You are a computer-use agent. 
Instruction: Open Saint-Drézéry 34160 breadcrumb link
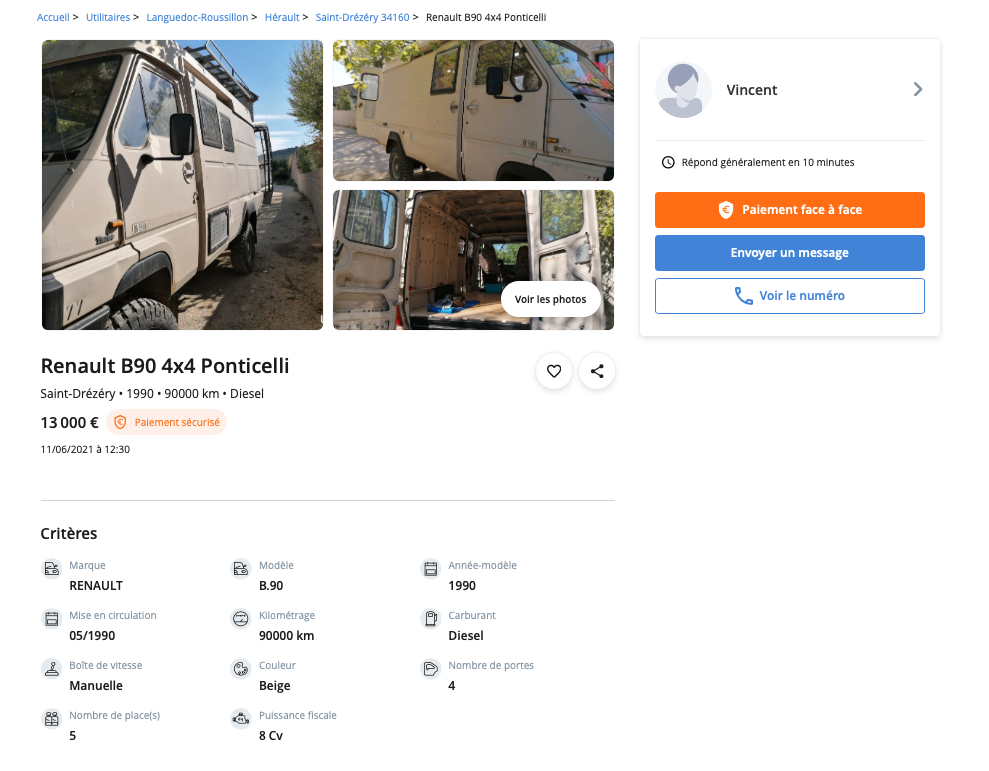362,18
